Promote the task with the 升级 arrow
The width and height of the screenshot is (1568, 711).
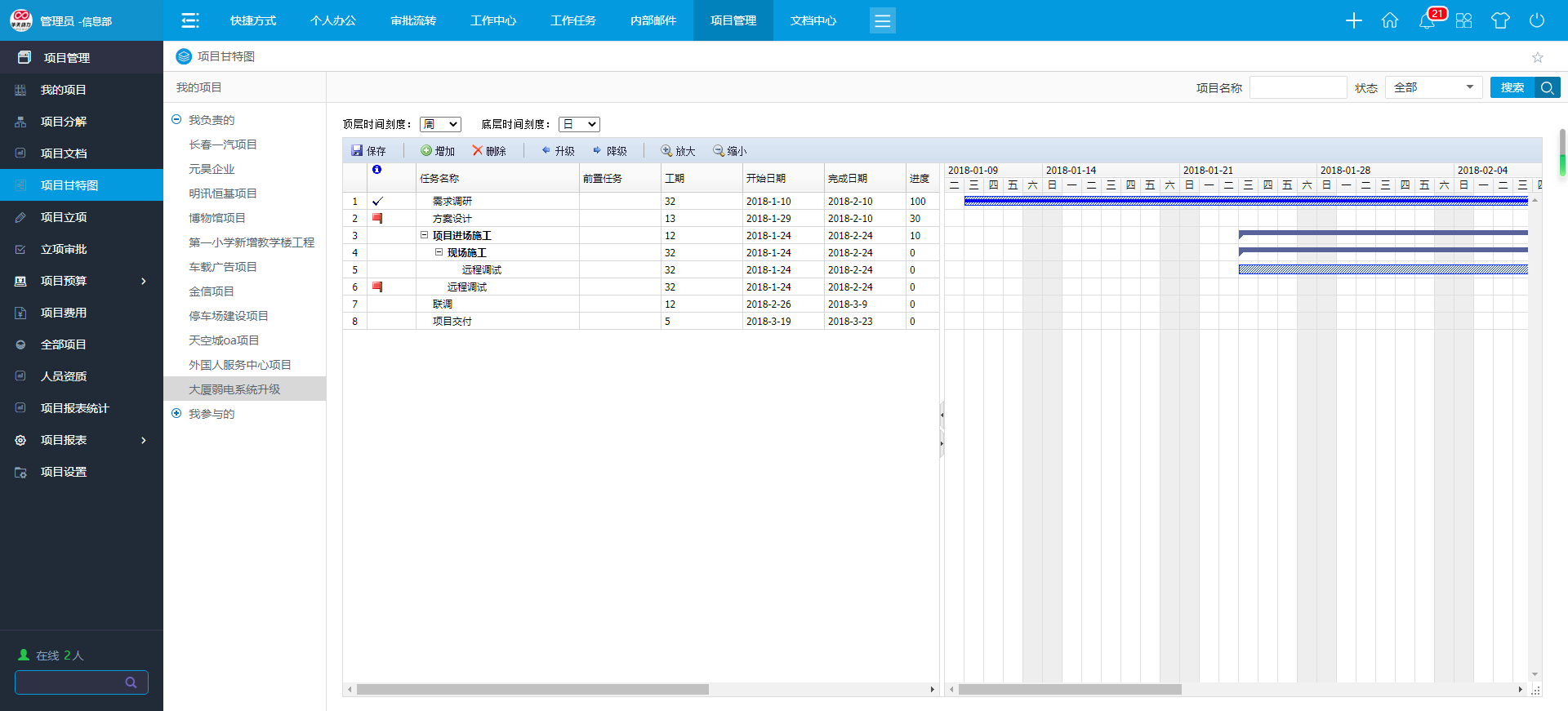coord(546,151)
